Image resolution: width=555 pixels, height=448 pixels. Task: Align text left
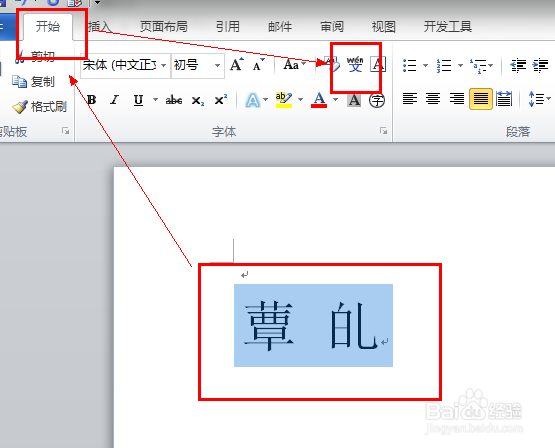[410, 99]
